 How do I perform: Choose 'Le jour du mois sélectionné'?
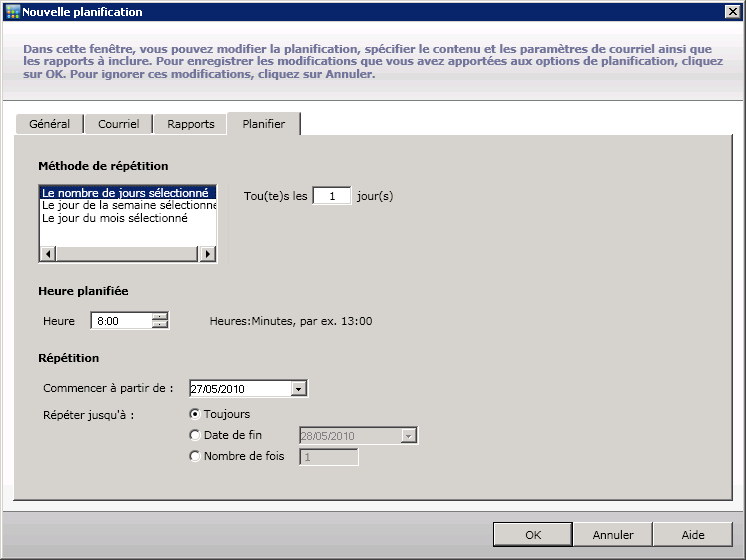pos(128,218)
